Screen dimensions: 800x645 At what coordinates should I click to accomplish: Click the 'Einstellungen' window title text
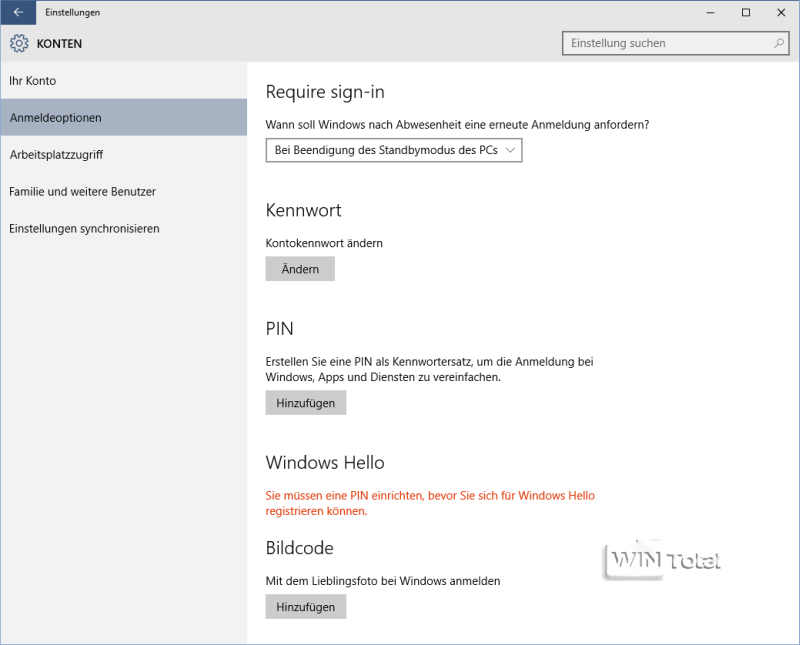point(73,12)
